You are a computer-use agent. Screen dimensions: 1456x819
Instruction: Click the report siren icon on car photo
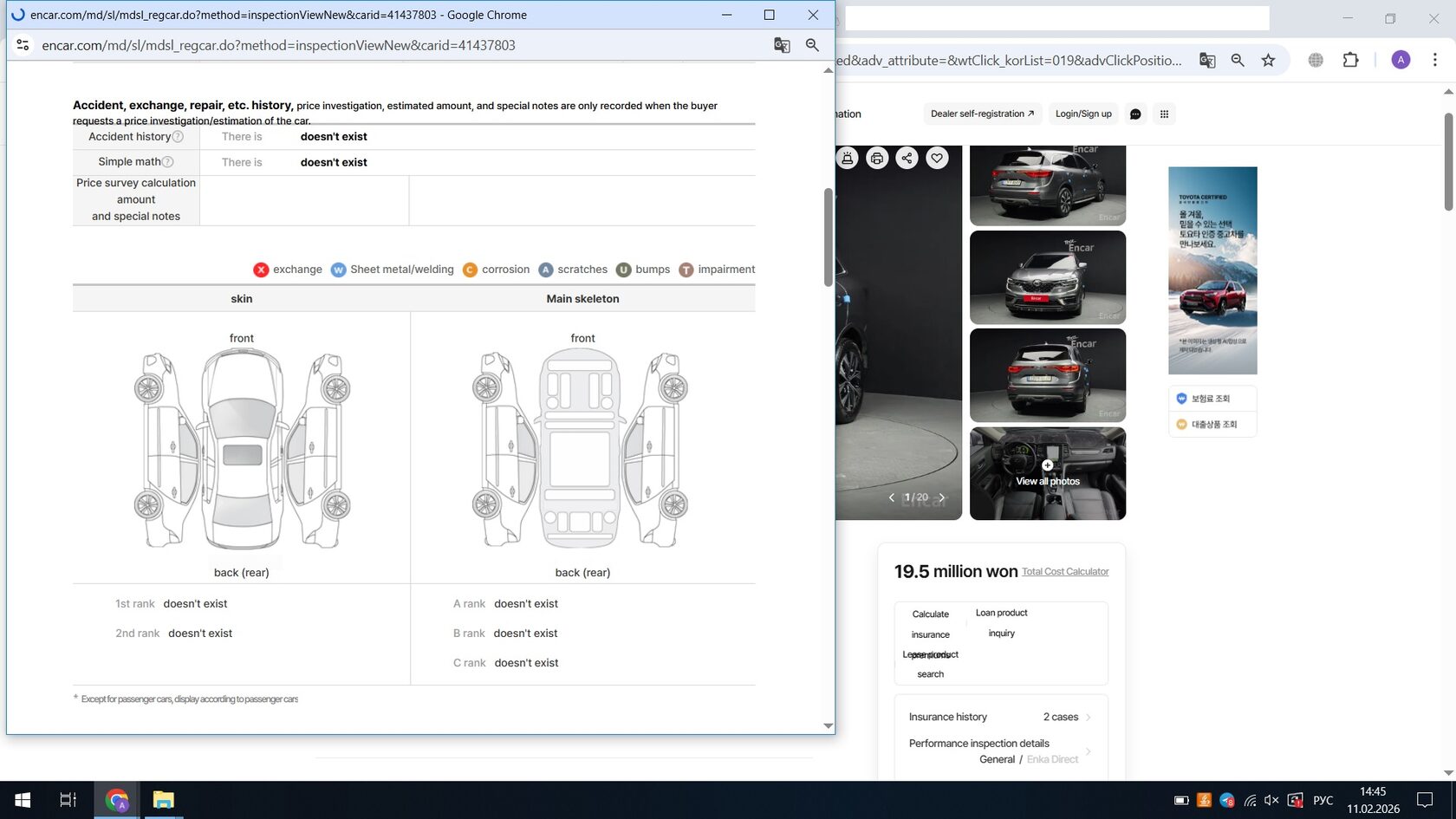click(x=848, y=158)
